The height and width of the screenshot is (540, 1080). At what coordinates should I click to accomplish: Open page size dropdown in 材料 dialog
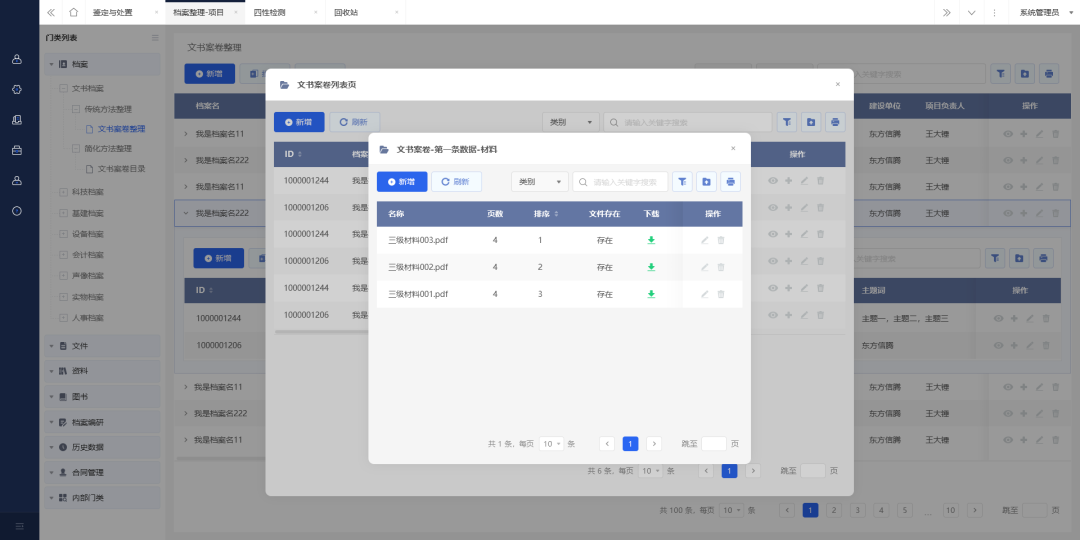pos(551,443)
